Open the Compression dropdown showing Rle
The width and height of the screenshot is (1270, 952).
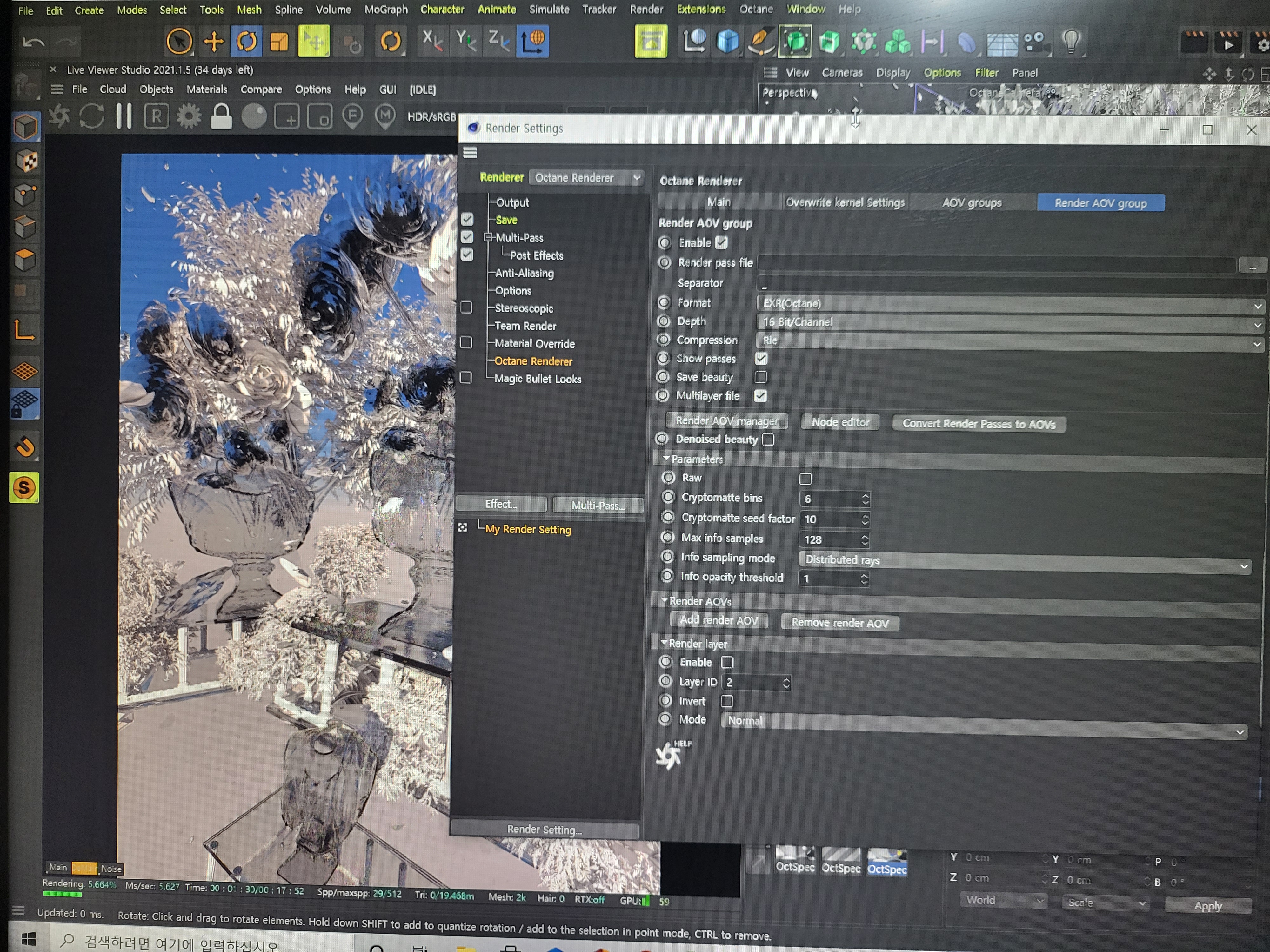pyautogui.click(x=1011, y=342)
